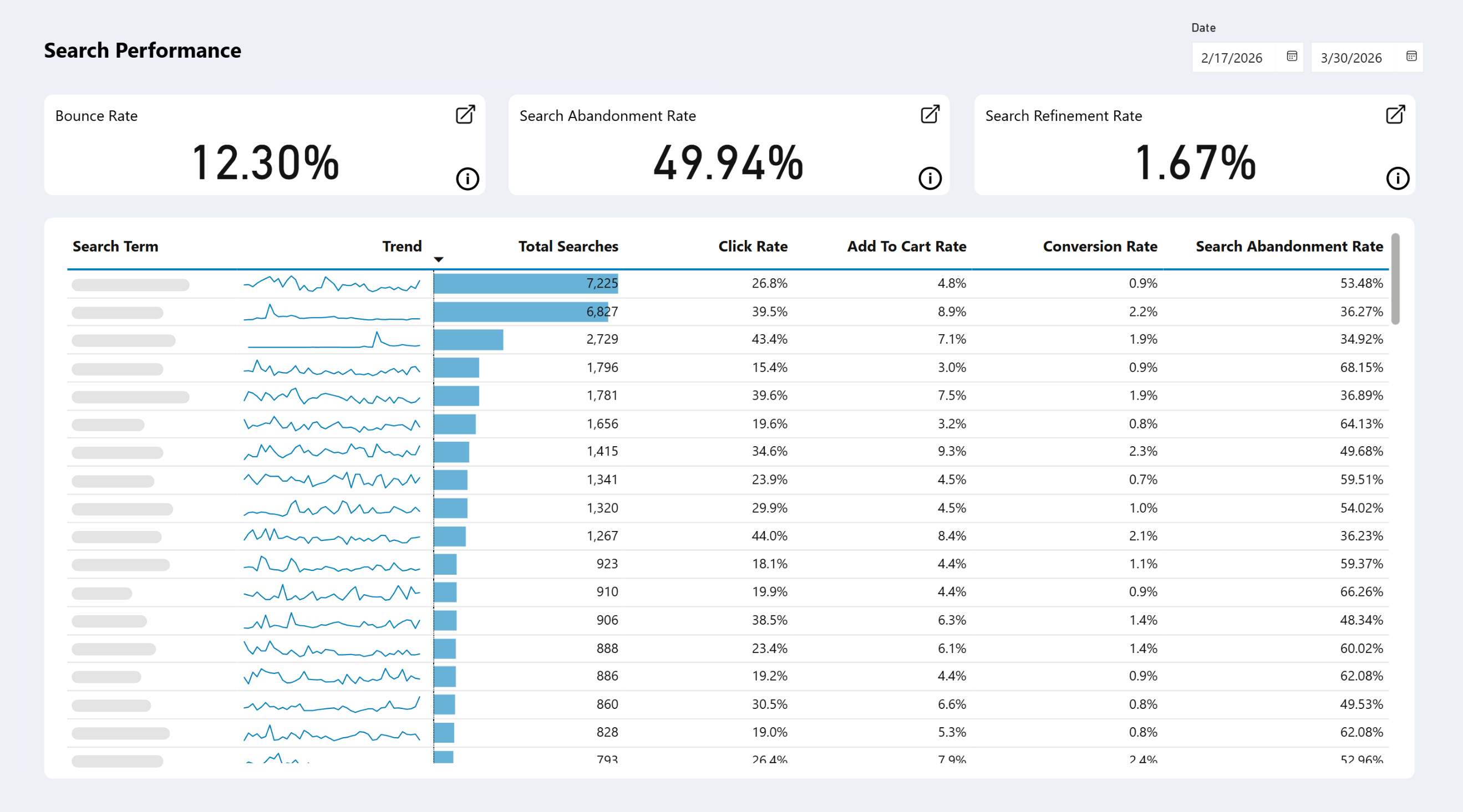This screenshot has height=812, width=1463.
Task: Sort by Conversion Rate column header
Action: point(1100,246)
